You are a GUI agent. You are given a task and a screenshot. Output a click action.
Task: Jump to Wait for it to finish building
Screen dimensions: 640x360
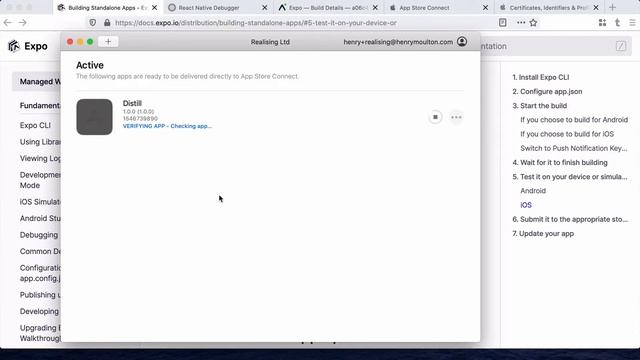tap(560, 162)
